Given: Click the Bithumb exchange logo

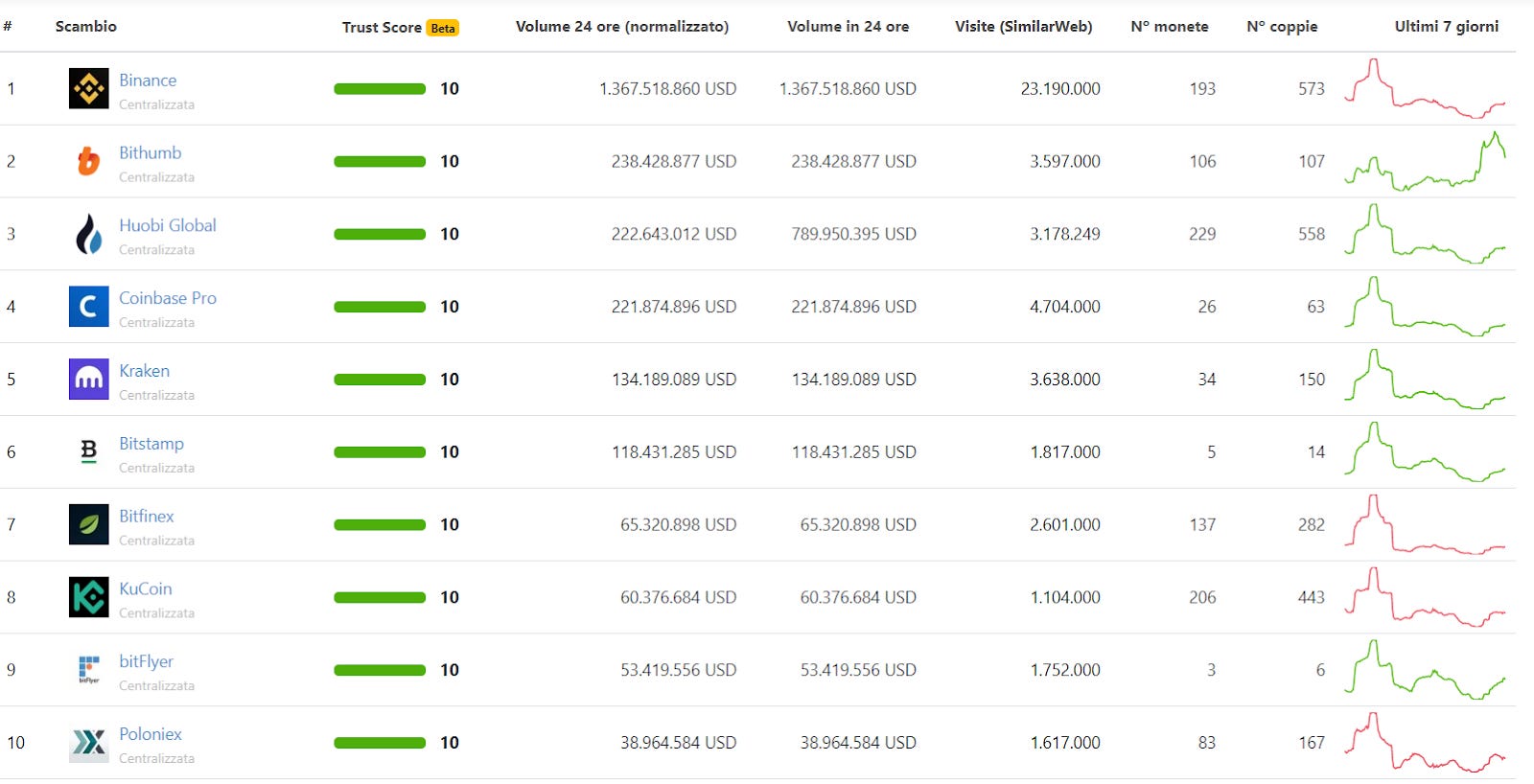Looking at the screenshot, I should [x=89, y=161].
